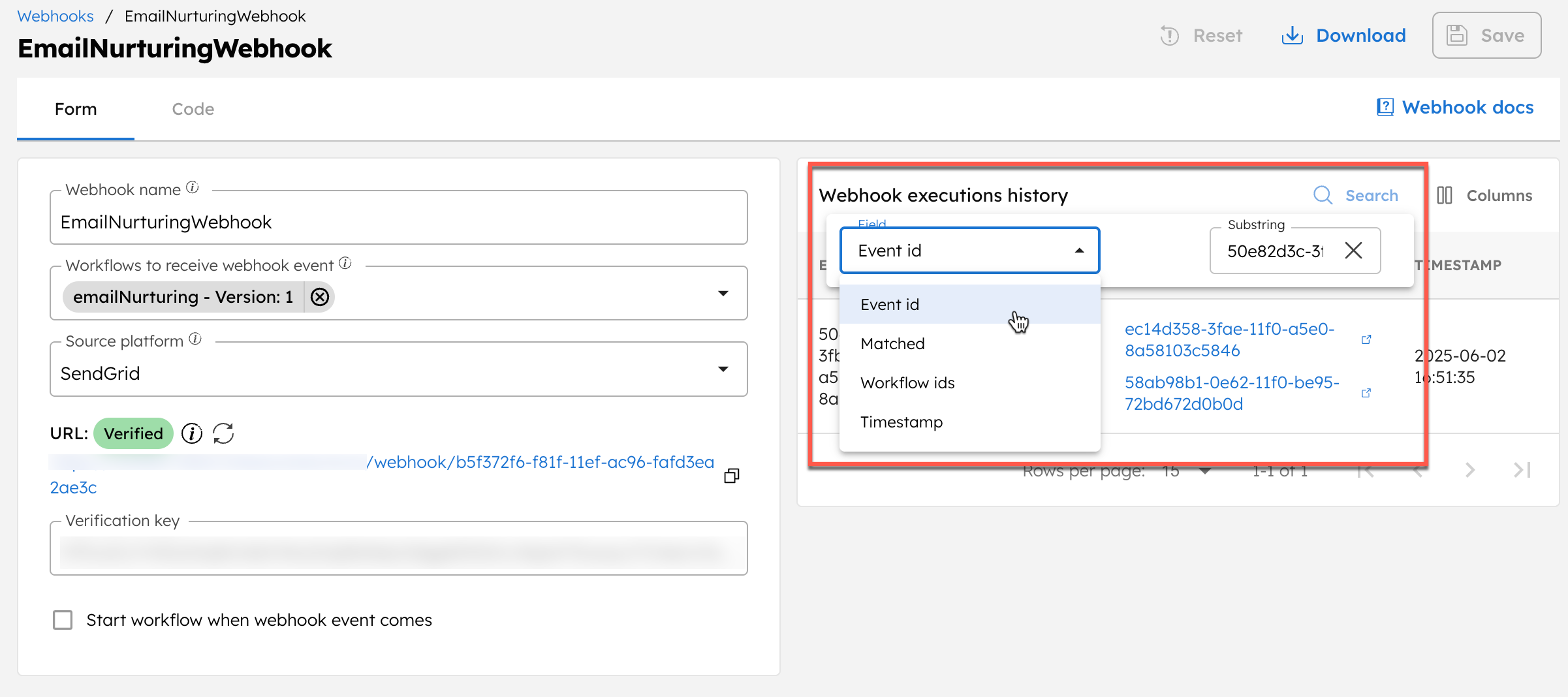The width and height of the screenshot is (1568, 697).
Task: Navigate back via the Webhooks breadcrumb
Action: point(55,16)
